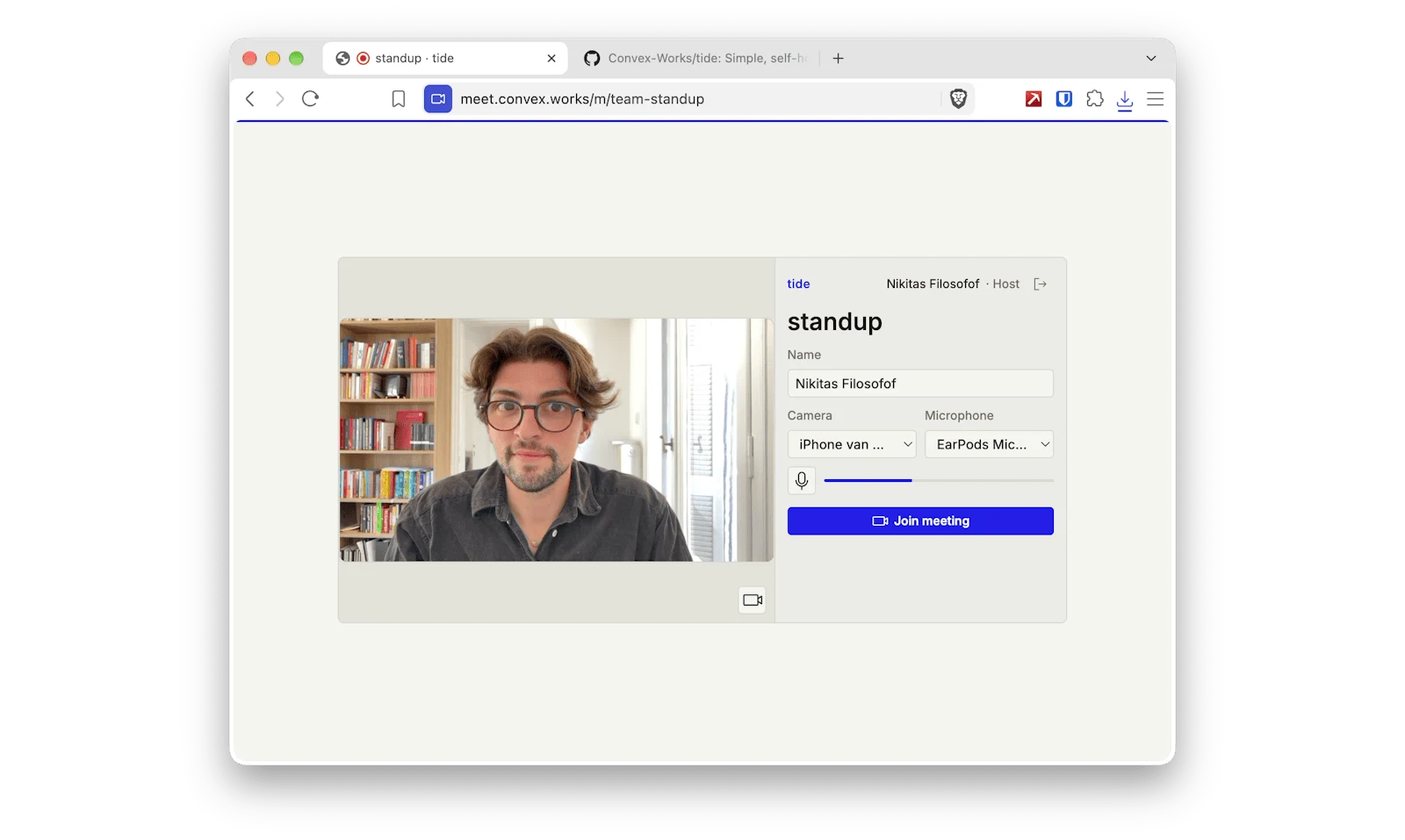Toggle camera below the video preview
This screenshot has width=1405, height=840.
coord(753,600)
